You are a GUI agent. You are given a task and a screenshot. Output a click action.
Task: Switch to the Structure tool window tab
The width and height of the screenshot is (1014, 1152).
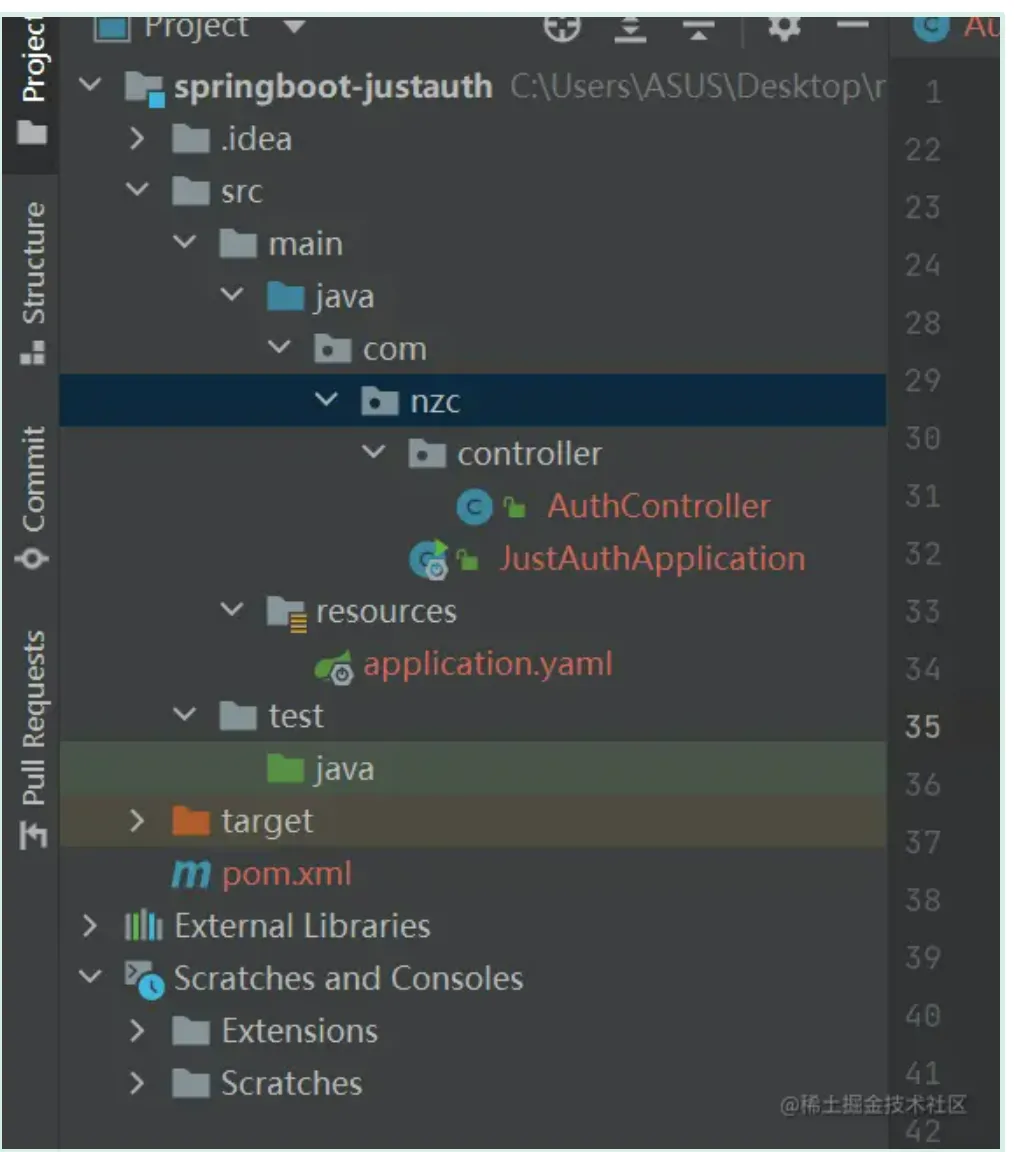click(33, 280)
